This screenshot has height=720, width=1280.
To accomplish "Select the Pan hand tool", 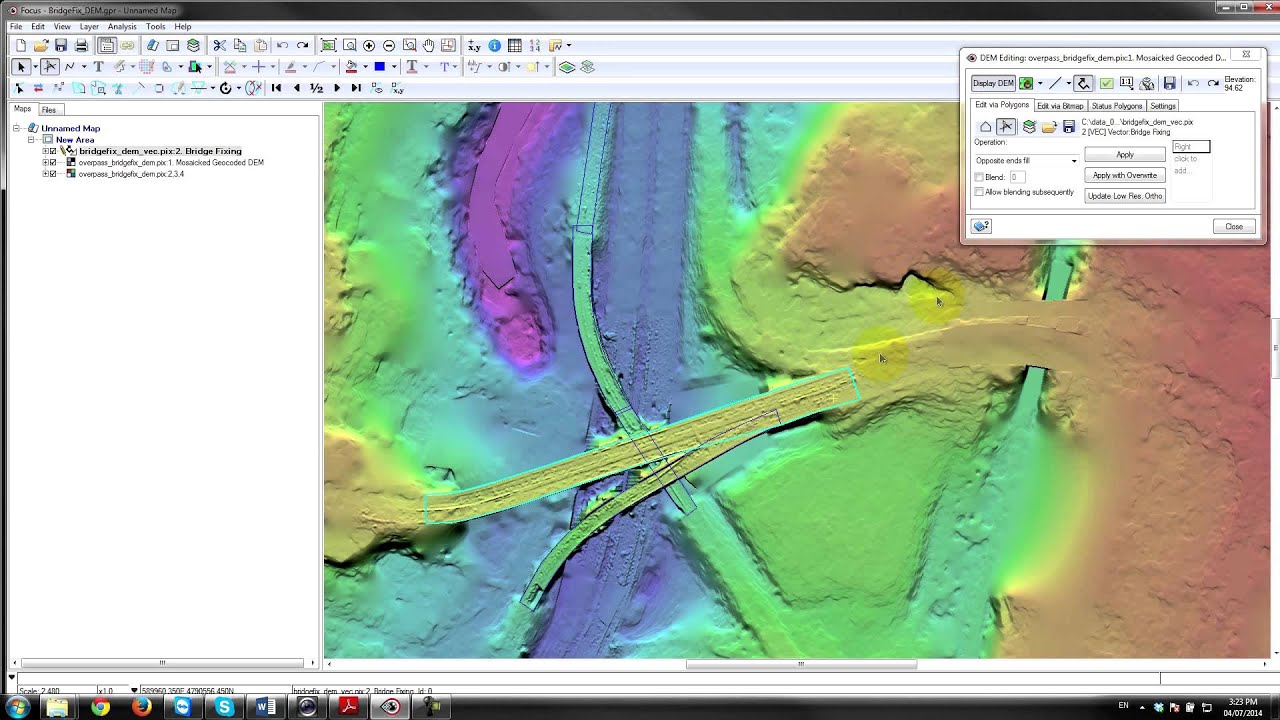I will [x=429, y=45].
